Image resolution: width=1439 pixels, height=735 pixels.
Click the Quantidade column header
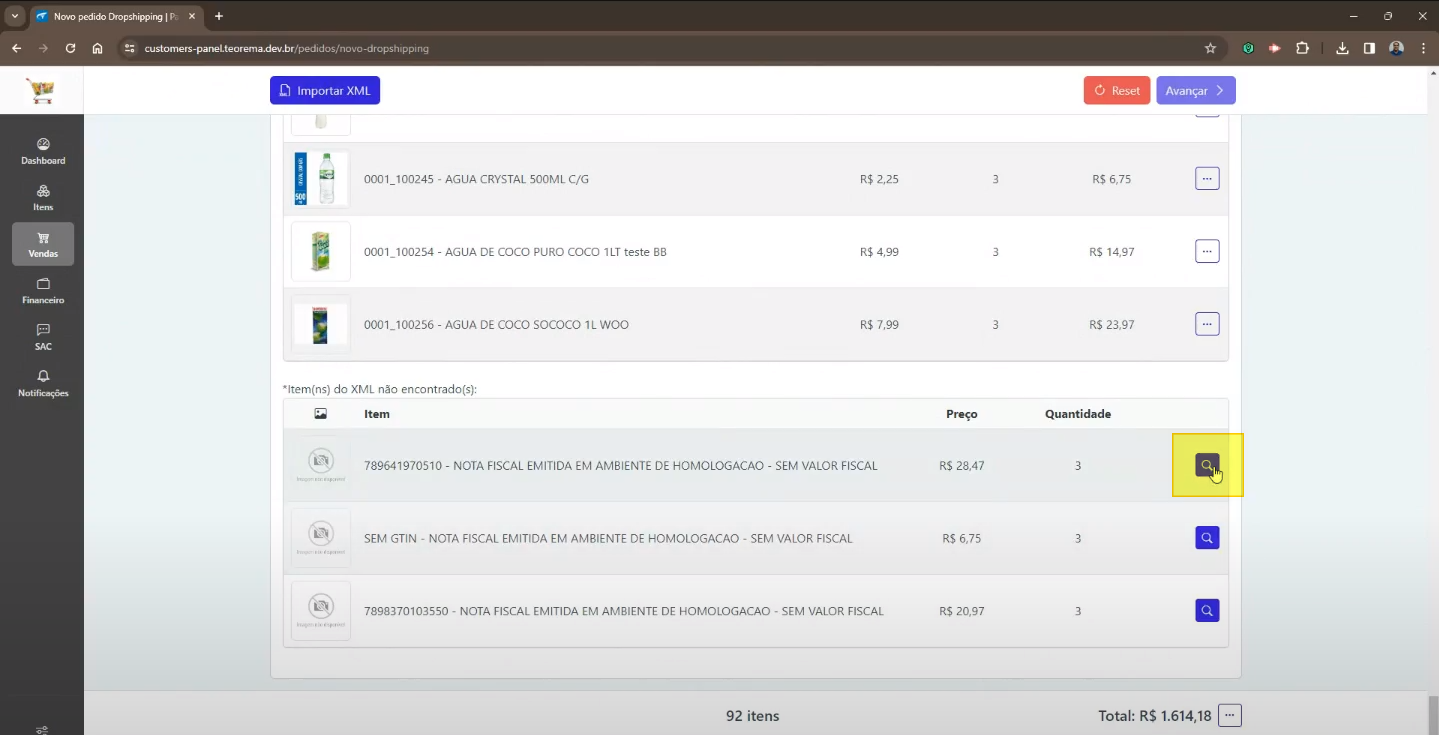click(x=1078, y=413)
